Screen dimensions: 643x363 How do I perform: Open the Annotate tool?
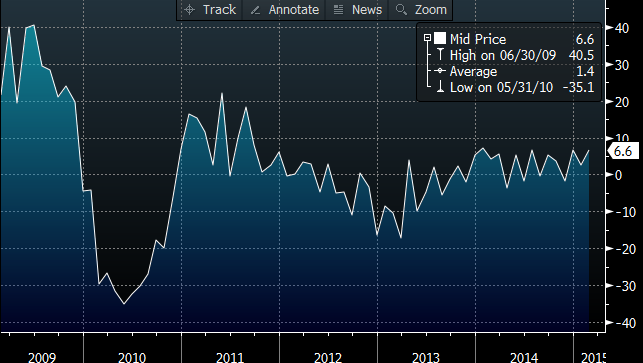point(284,10)
